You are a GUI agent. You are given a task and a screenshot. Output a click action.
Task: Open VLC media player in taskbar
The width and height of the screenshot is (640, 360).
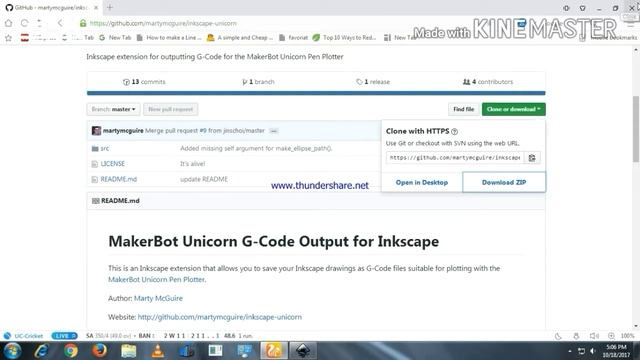[158, 351]
